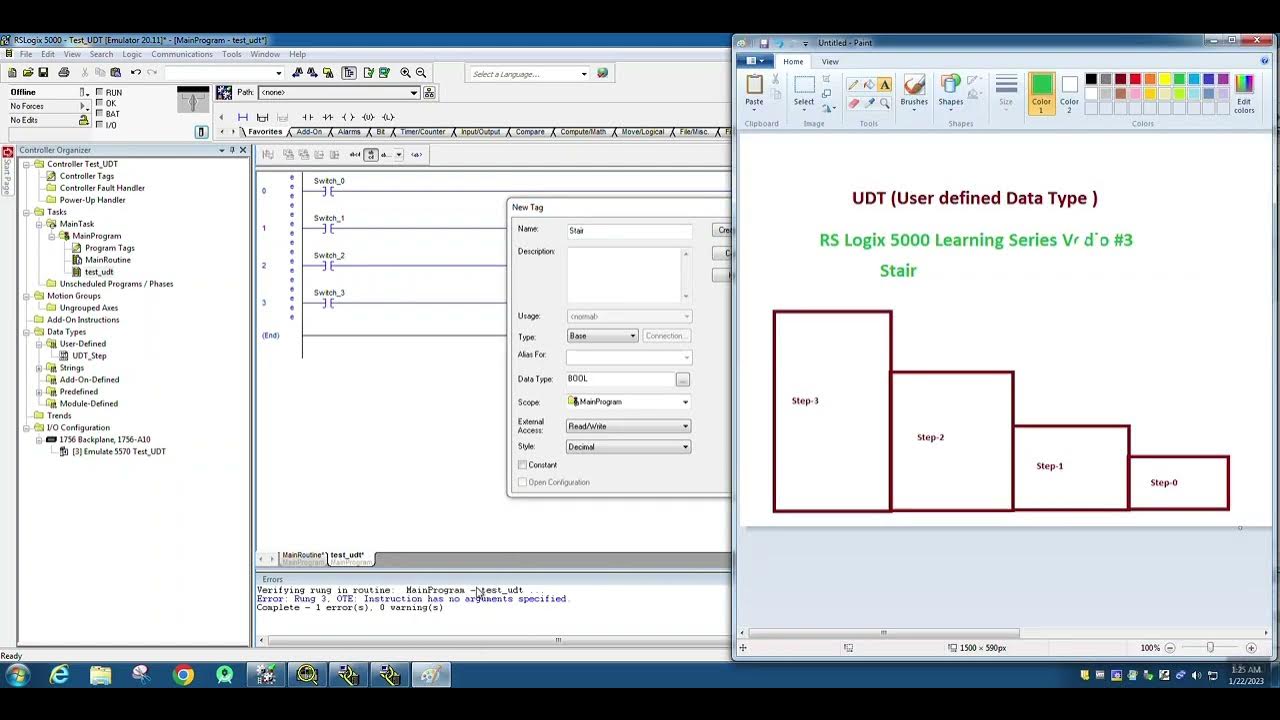Select the Fill with color bucket in Paint
Image resolution: width=1280 pixels, height=720 pixels.
point(869,85)
